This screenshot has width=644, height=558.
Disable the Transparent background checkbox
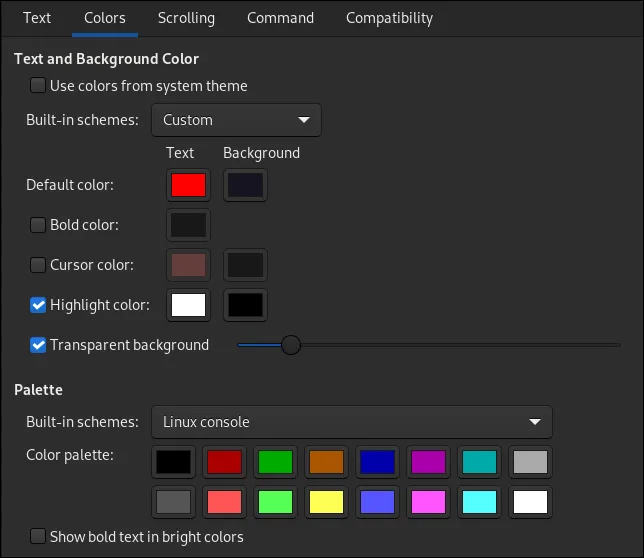[x=38, y=345]
